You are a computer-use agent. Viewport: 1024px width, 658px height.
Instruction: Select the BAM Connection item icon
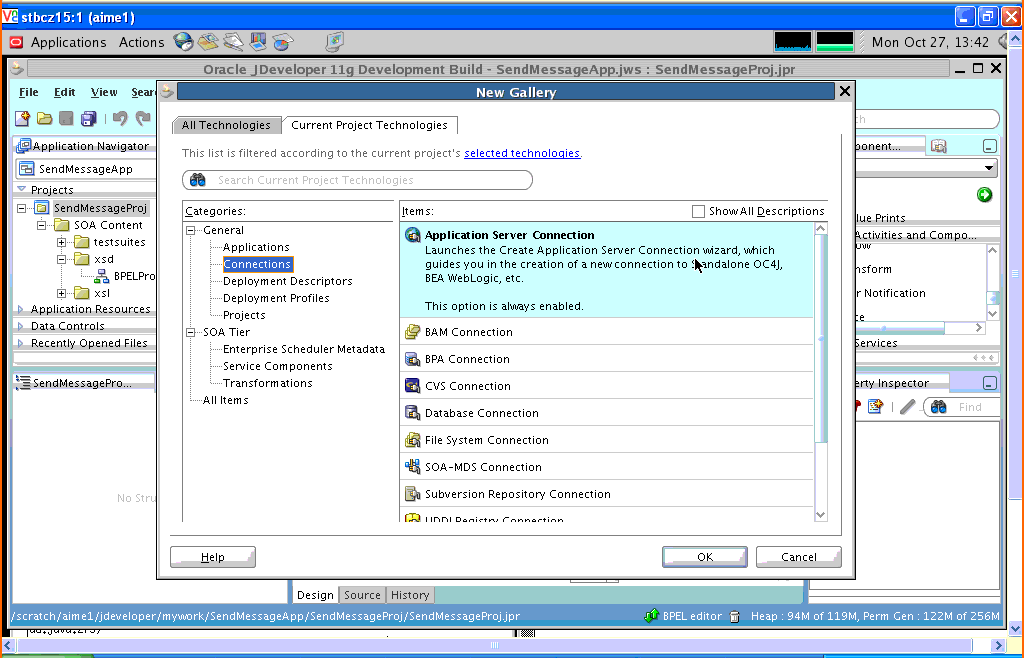coord(413,332)
